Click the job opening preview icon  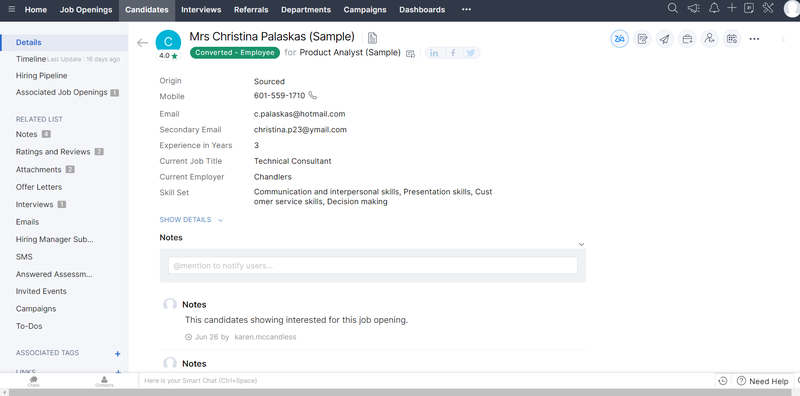pyautogui.click(x=410, y=54)
